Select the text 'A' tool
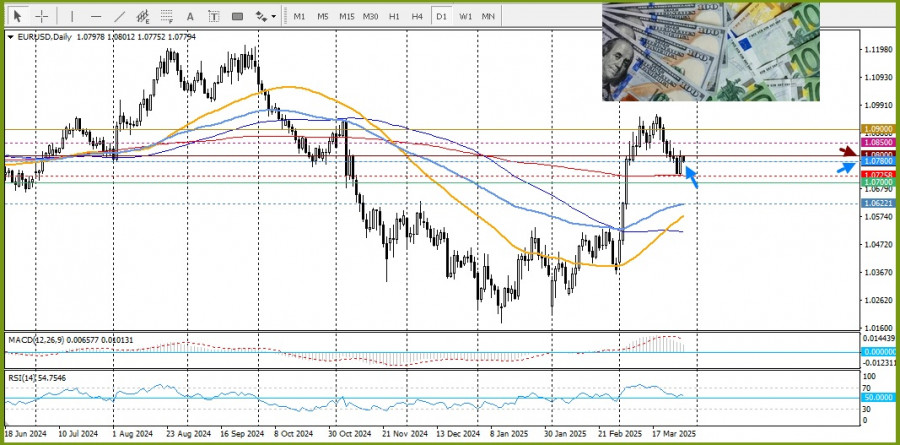Viewport: 900px width, 445px height. 190,16
